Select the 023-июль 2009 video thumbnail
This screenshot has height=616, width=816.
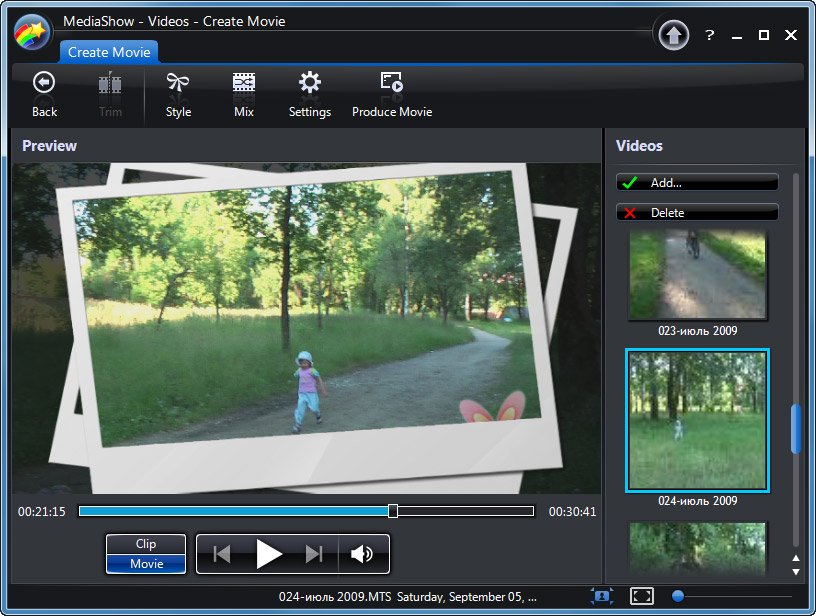point(697,274)
